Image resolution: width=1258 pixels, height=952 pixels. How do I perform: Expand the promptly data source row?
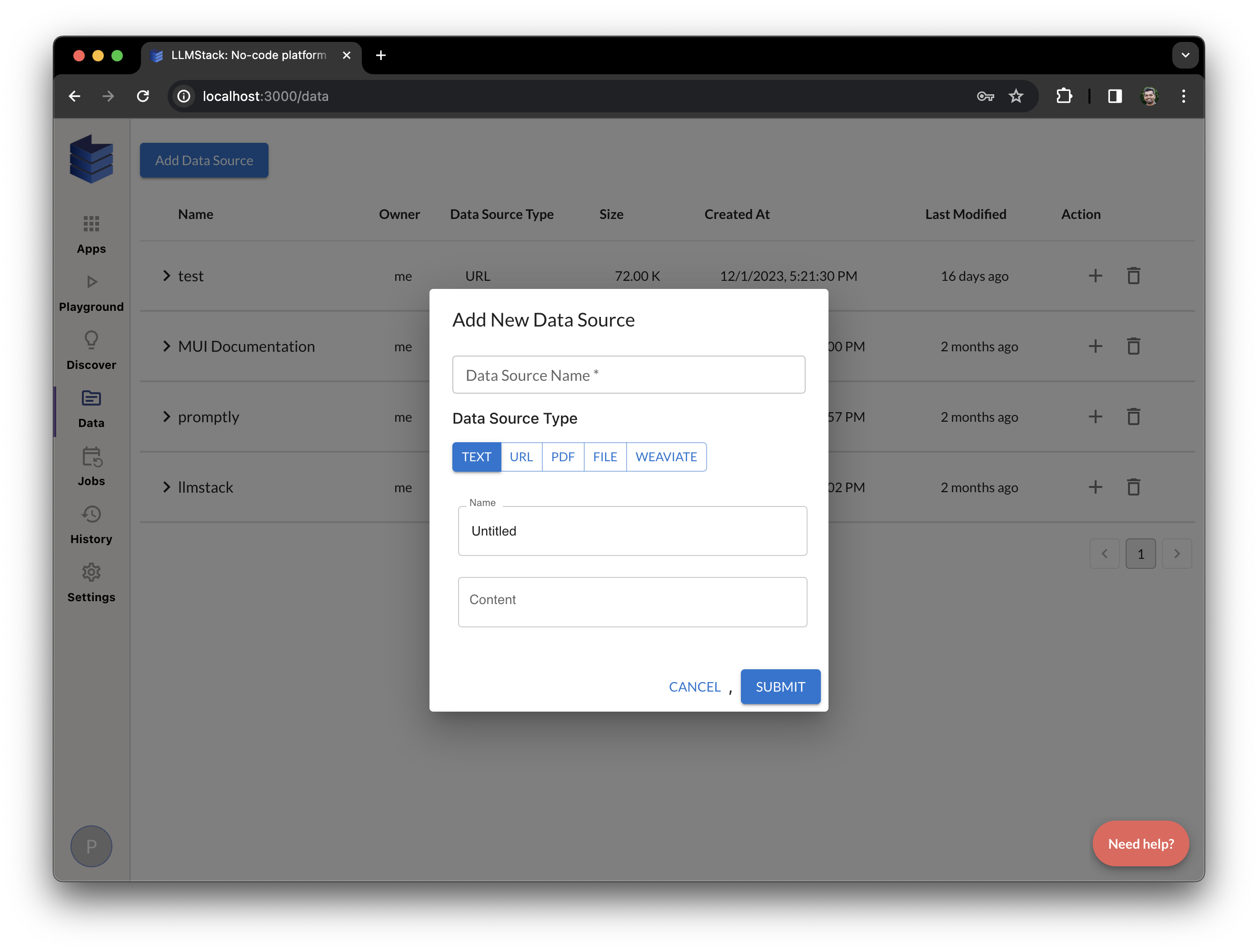[166, 417]
